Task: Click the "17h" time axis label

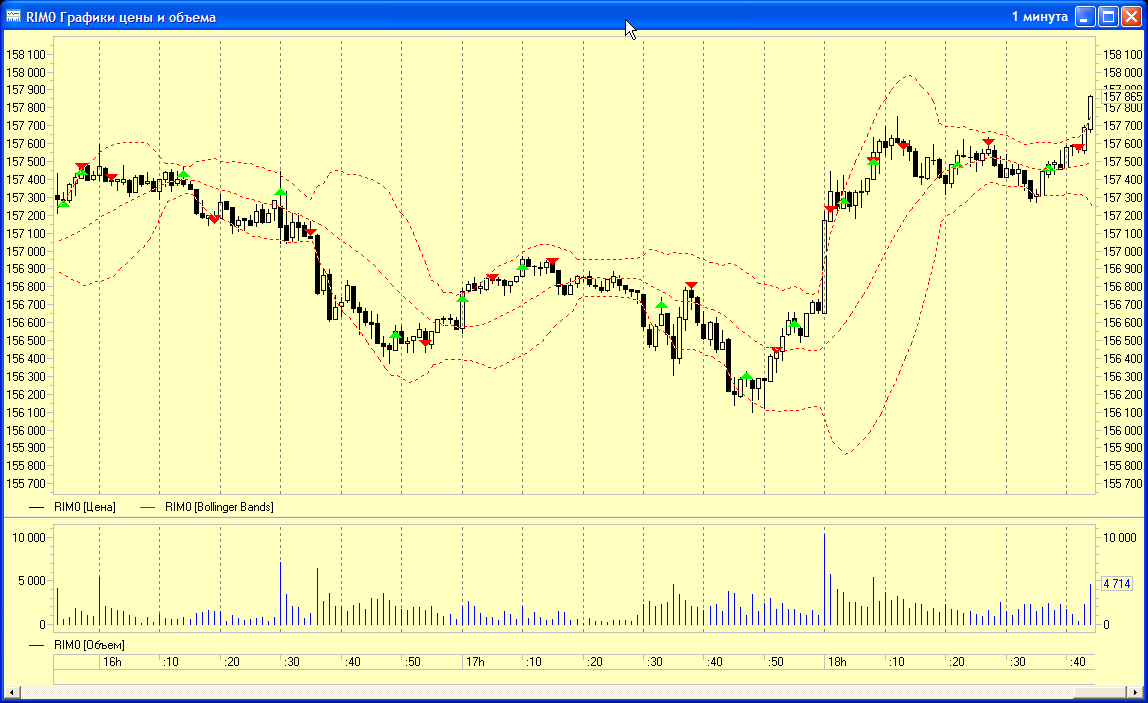Action: (x=475, y=662)
